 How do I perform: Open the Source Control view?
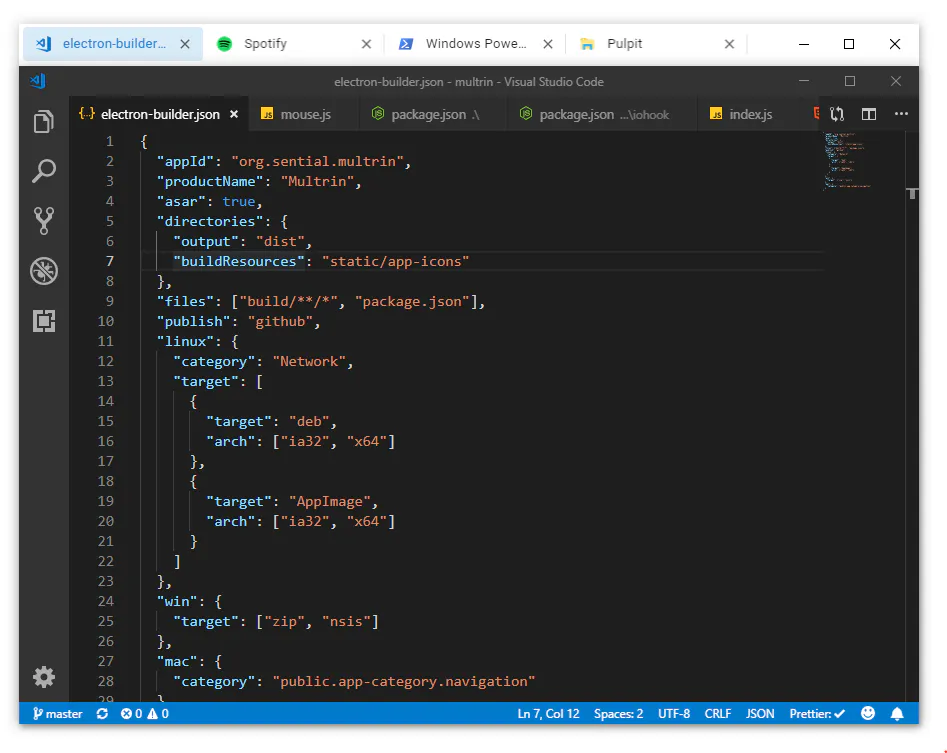[x=43, y=221]
